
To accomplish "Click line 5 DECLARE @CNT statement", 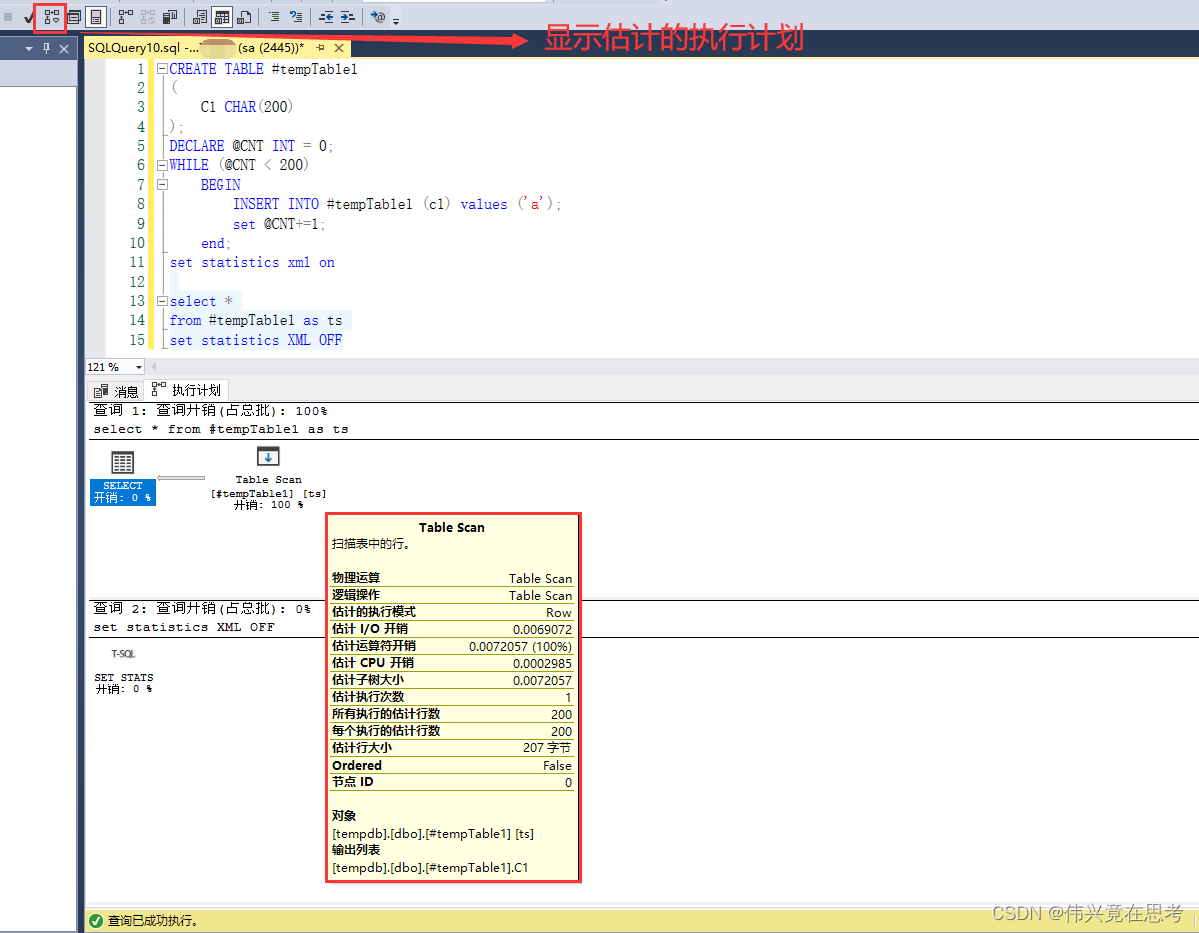I will tap(250, 145).
